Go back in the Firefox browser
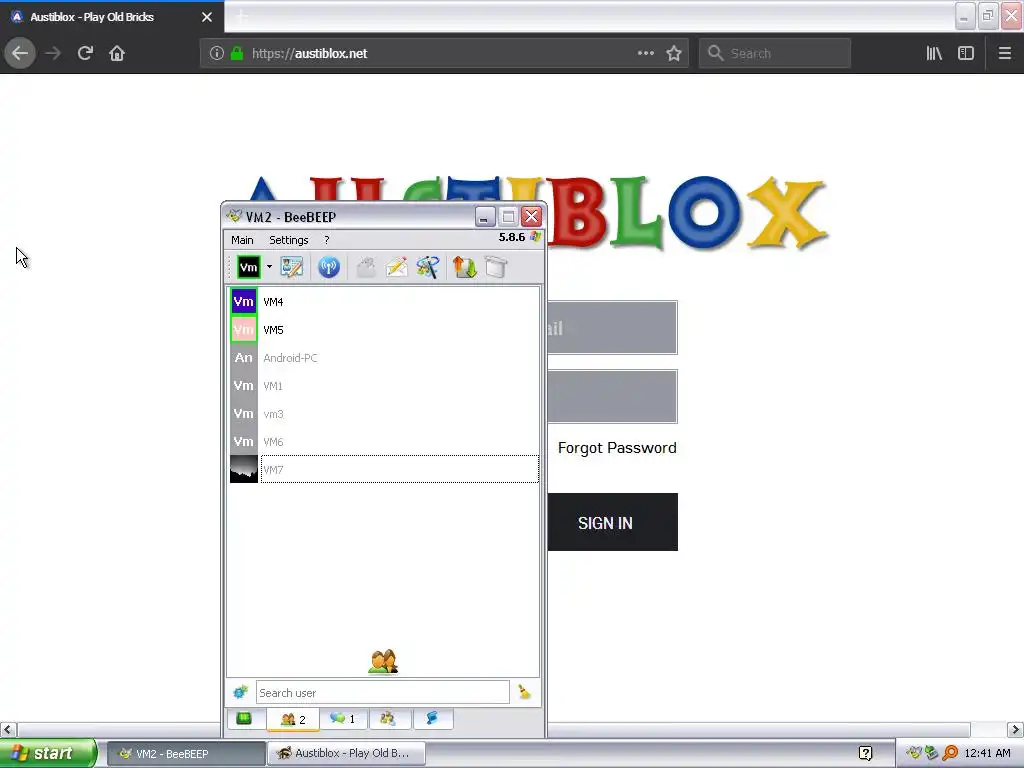Image resolution: width=1024 pixels, height=768 pixels. click(20, 54)
